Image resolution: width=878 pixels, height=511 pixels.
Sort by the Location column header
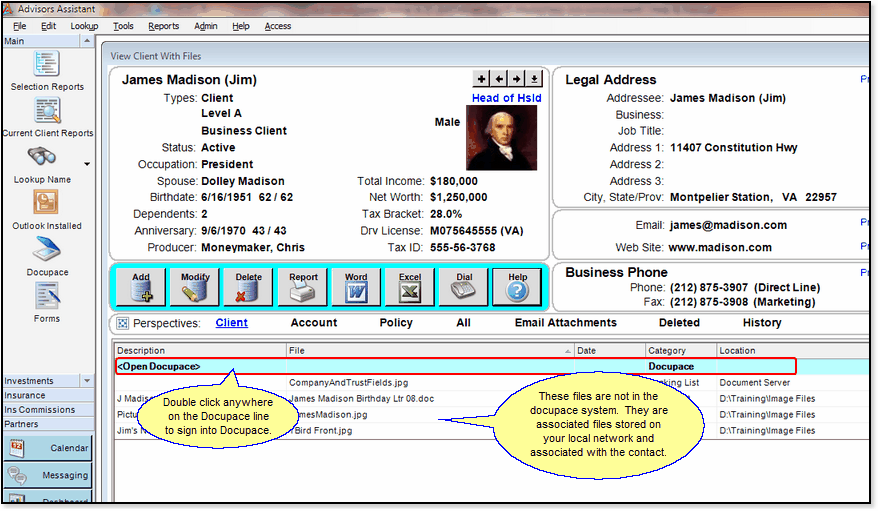792,350
